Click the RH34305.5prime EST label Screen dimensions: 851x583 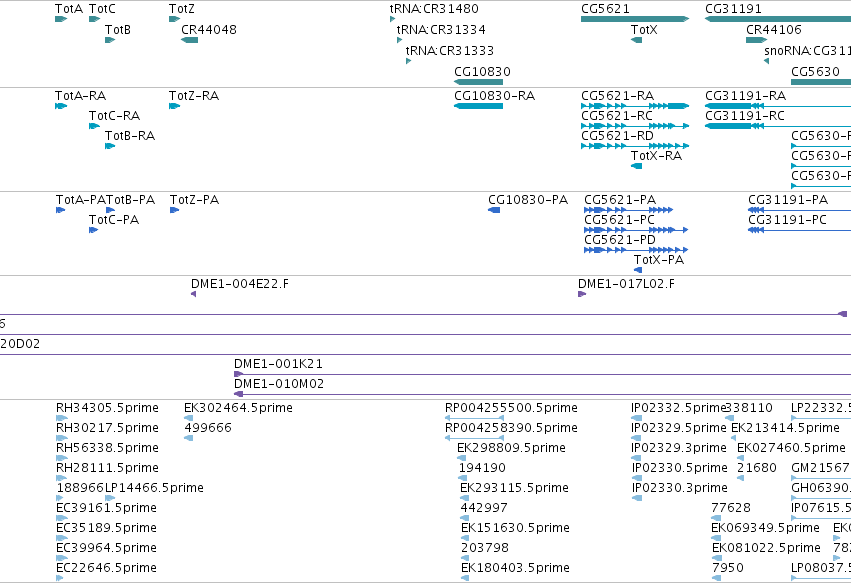pyautogui.click(x=107, y=408)
